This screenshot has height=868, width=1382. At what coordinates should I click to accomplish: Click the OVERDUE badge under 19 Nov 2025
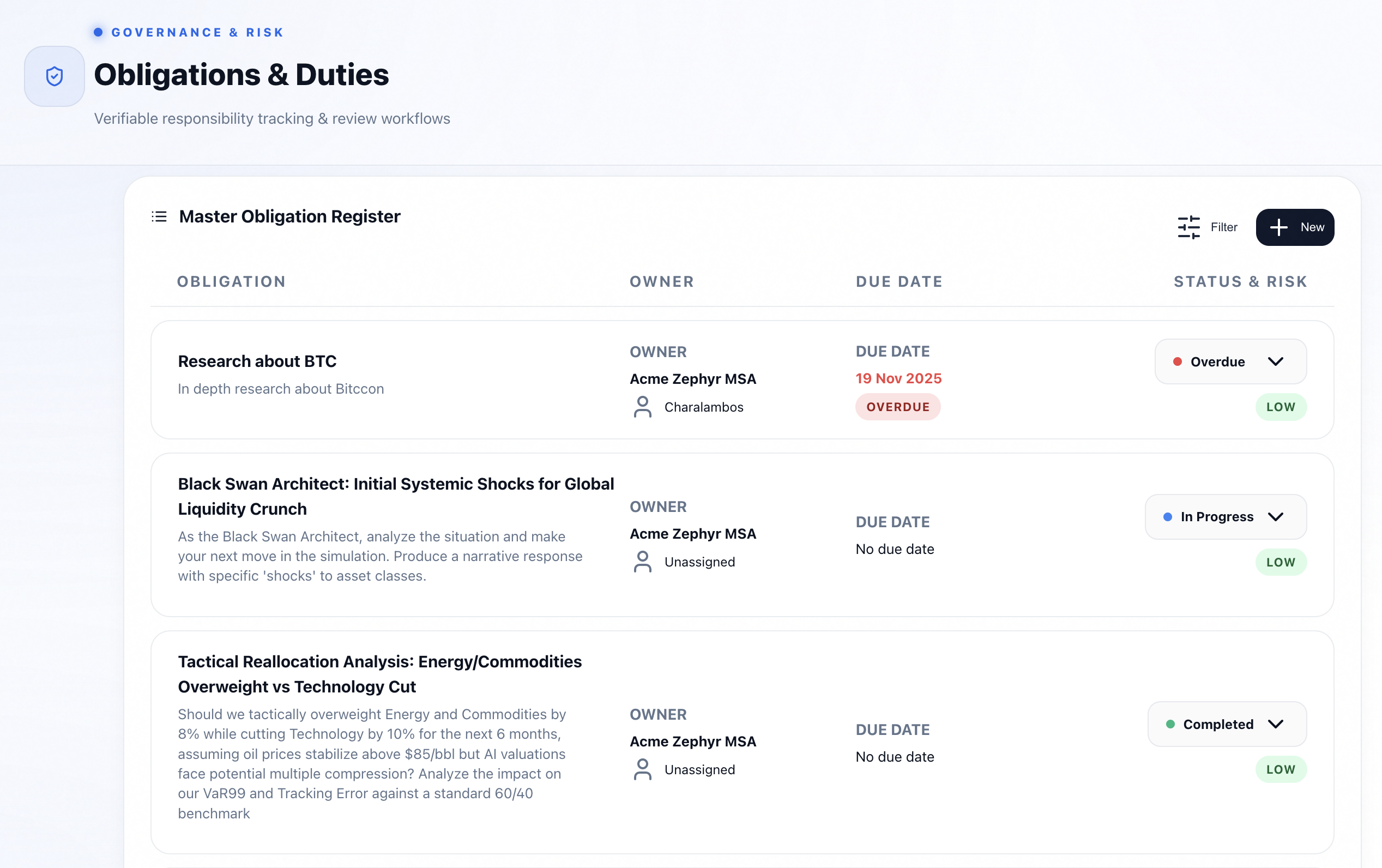pyautogui.click(x=897, y=406)
